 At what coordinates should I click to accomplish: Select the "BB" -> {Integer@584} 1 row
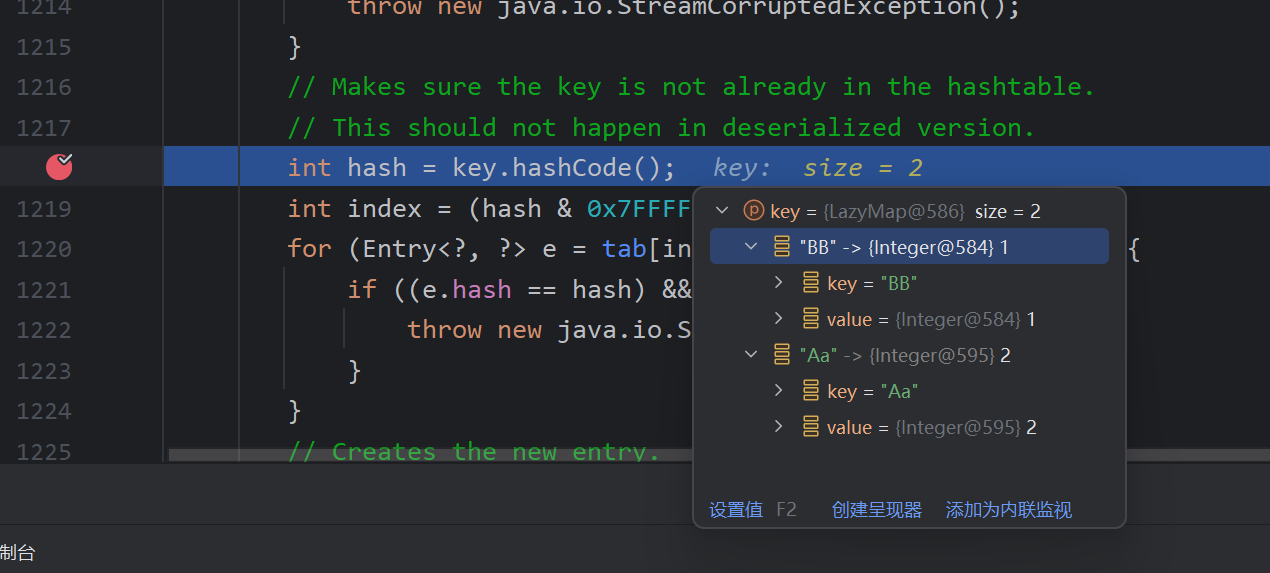(x=909, y=247)
